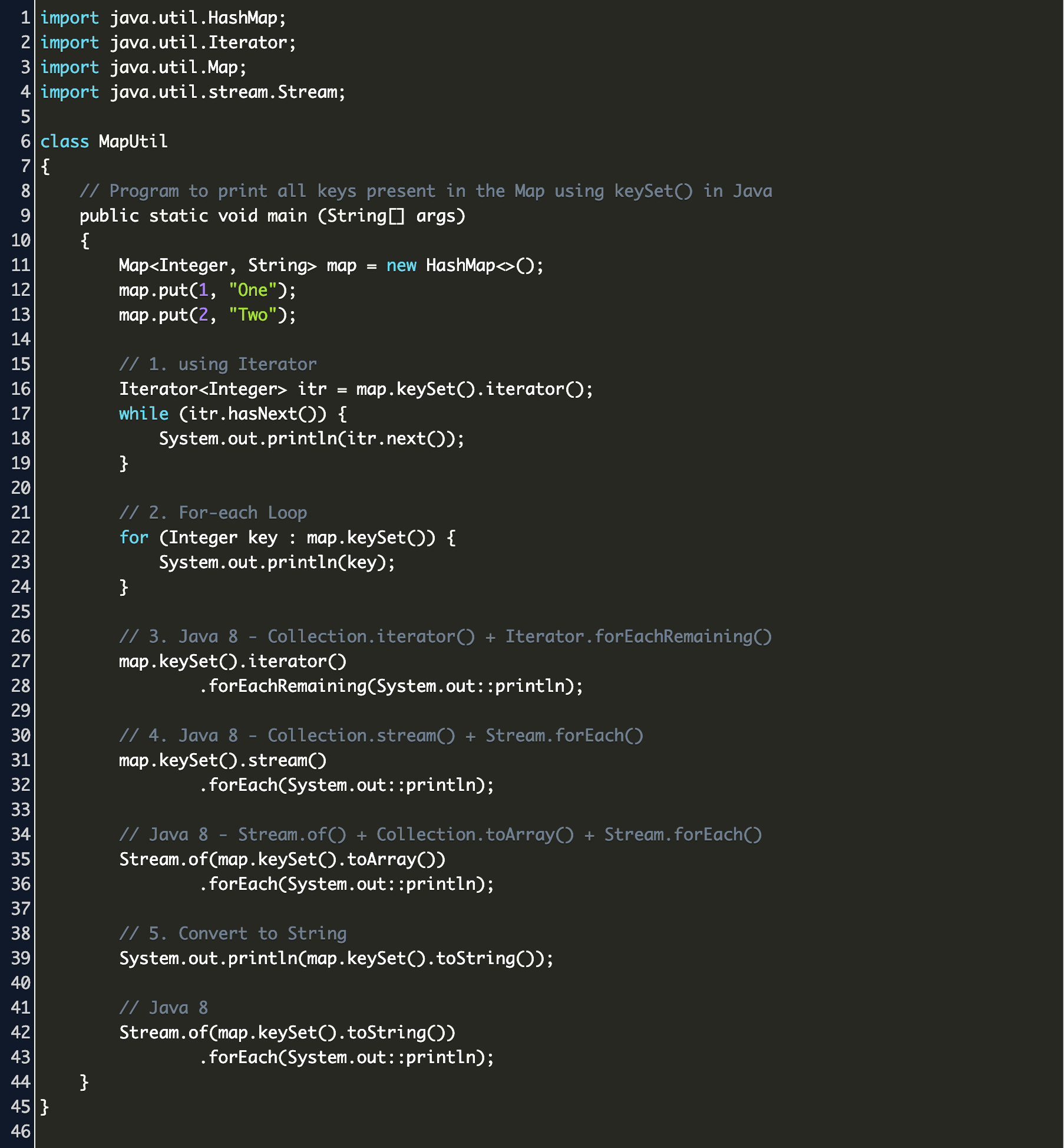Click the println(itr.next()) statement
This screenshot has width=1064, height=1148.
click(x=312, y=438)
